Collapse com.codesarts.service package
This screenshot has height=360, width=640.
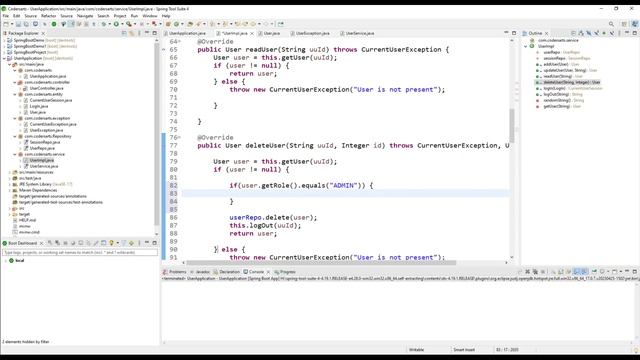[15, 154]
